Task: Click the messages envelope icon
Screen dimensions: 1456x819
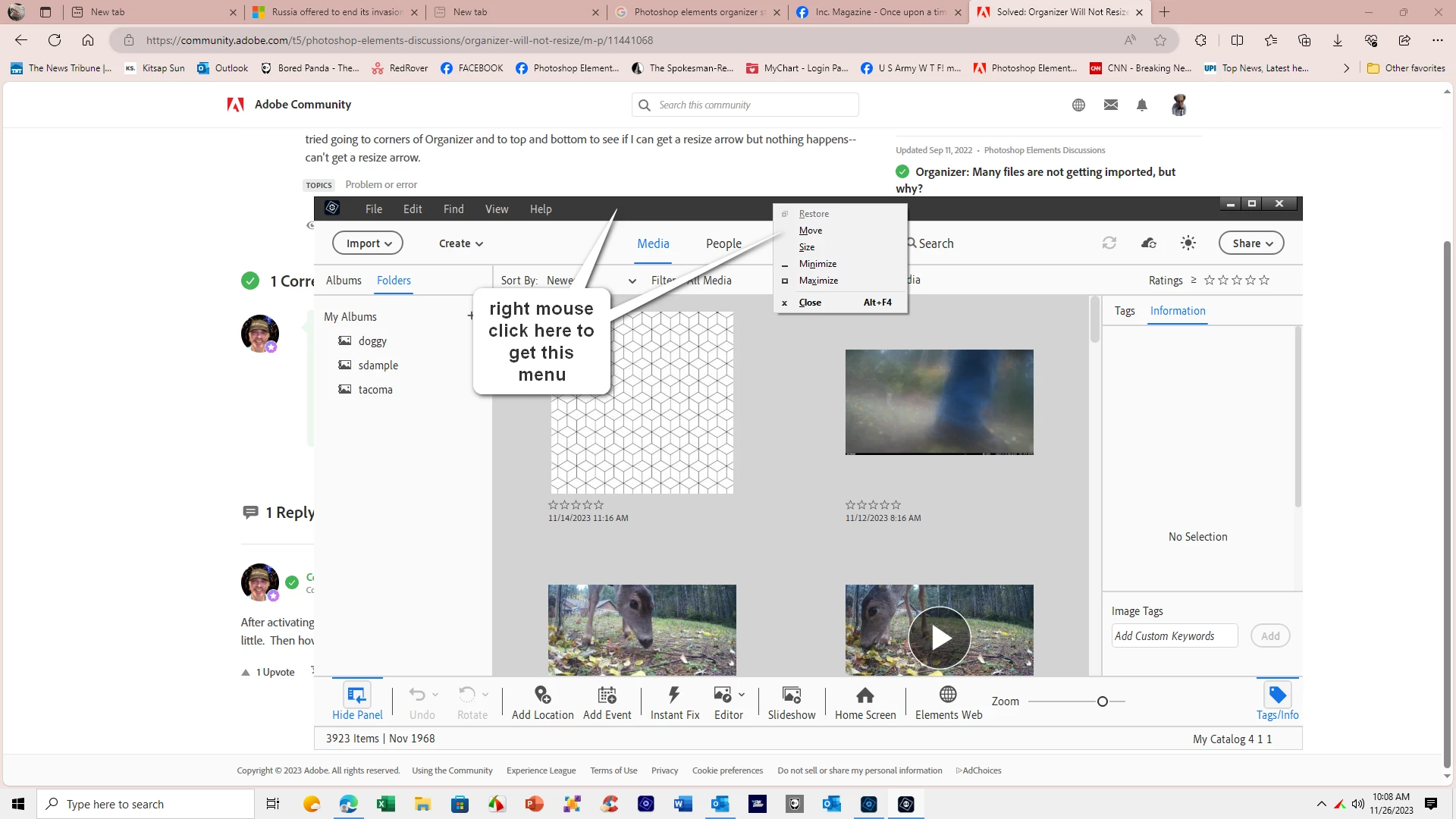Action: pyautogui.click(x=1111, y=105)
